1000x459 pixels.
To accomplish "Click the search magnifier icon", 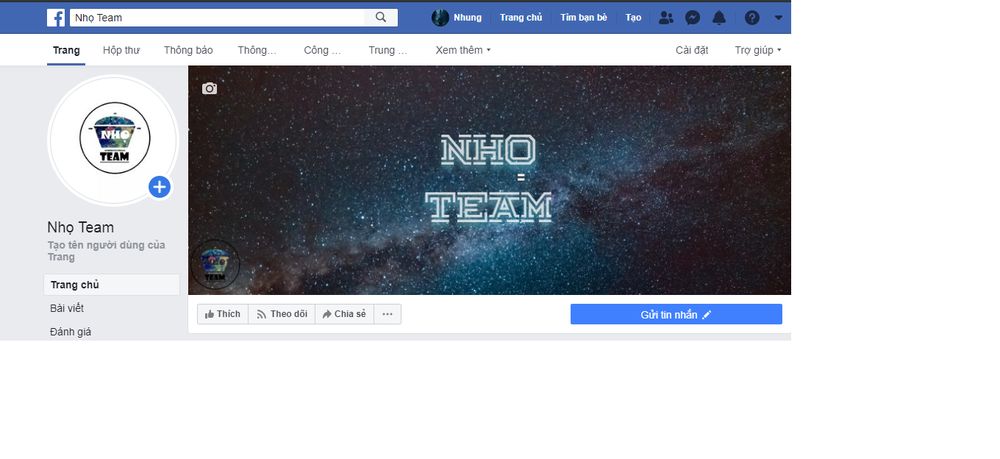I will click(381, 17).
